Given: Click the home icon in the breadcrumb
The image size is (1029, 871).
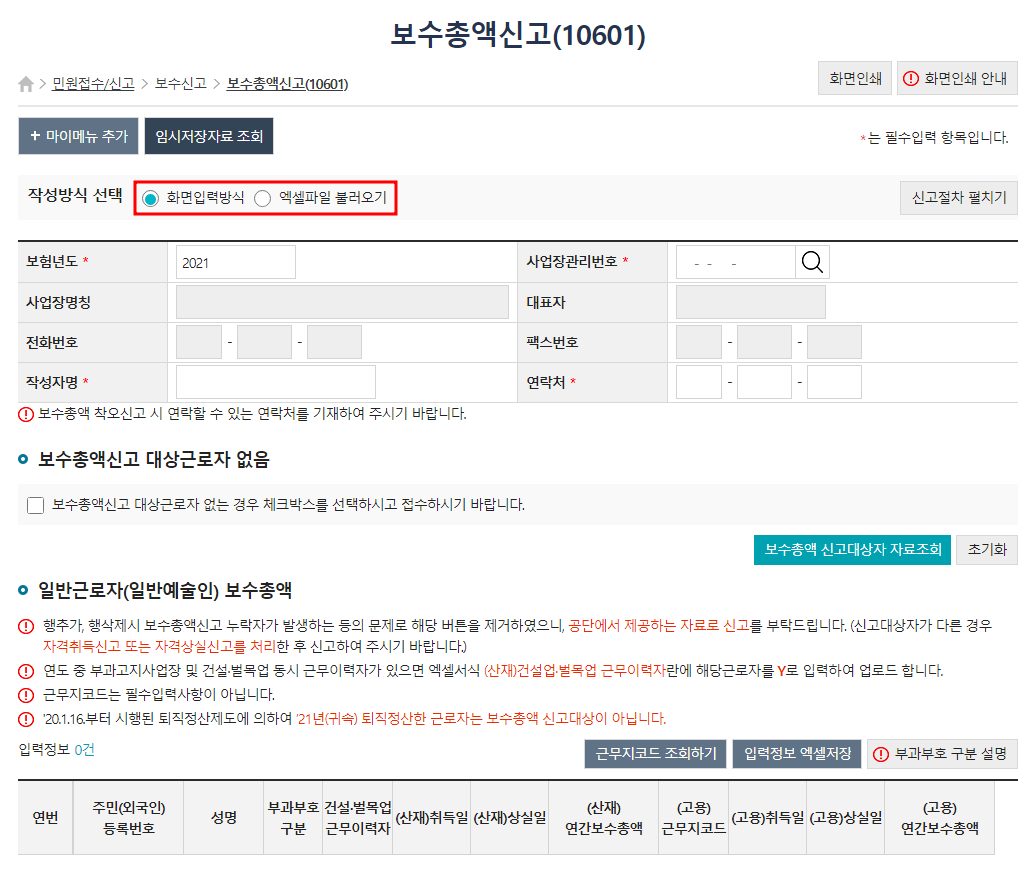Looking at the screenshot, I should [x=24, y=84].
